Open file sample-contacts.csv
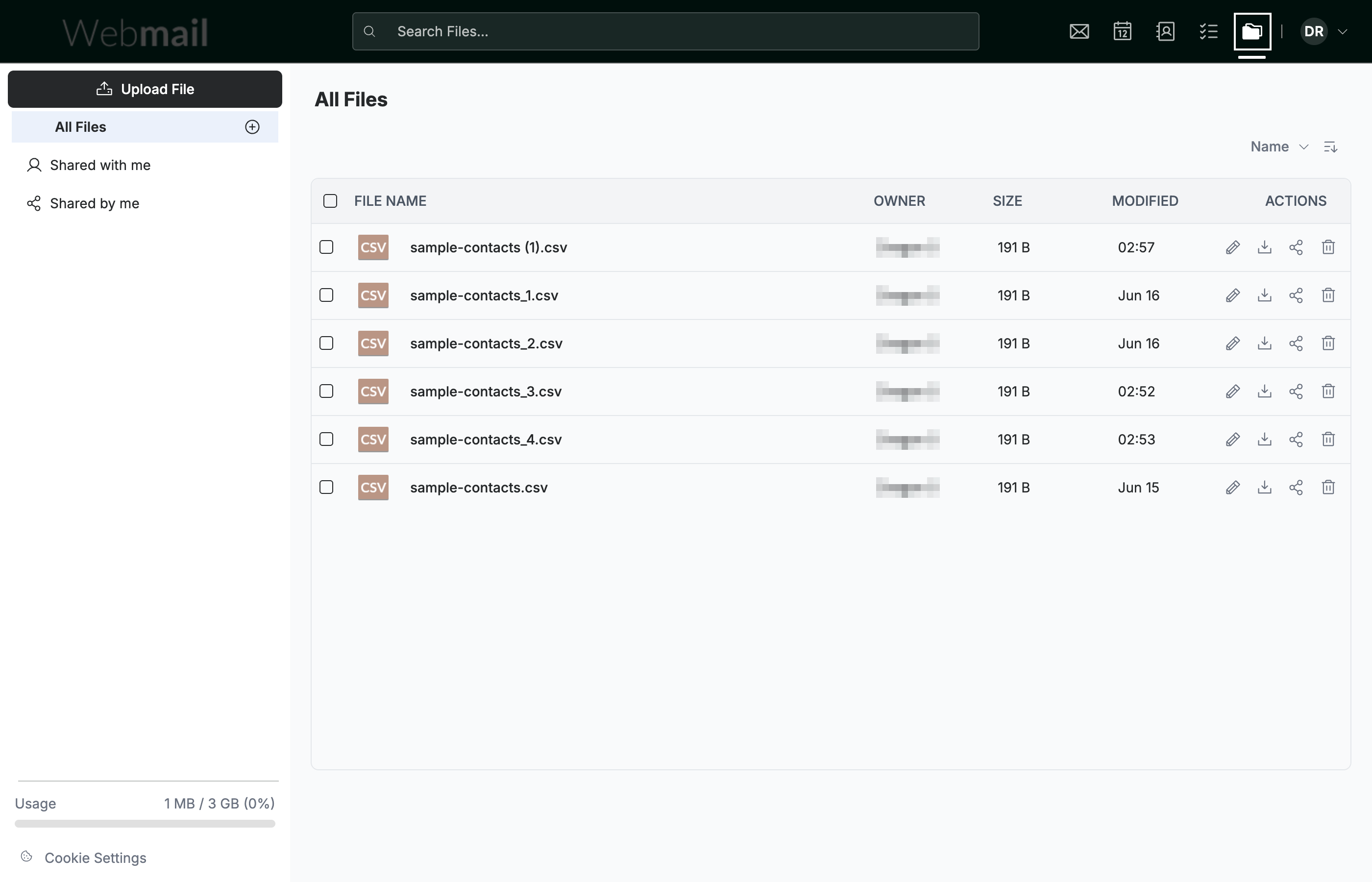The image size is (1372, 882). [479, 488]
